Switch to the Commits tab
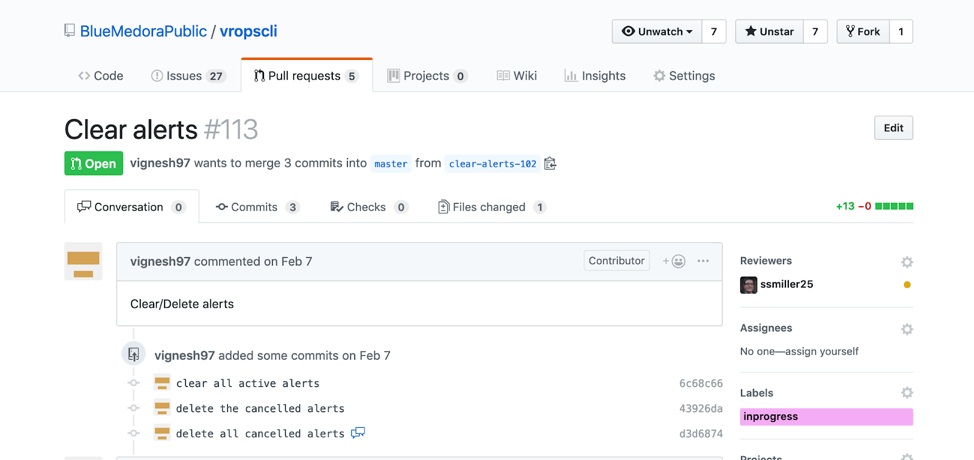Screen dimensions: 974x460 [258, 207]
